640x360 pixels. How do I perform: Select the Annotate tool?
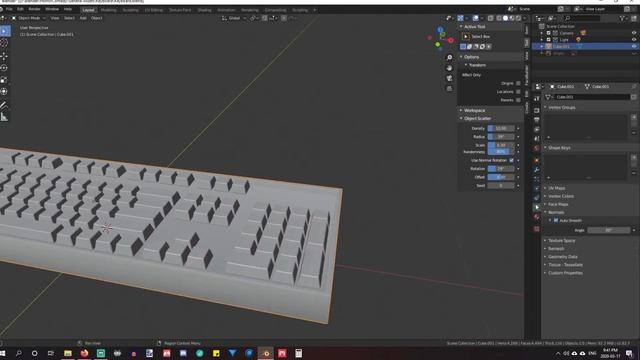(4, 105)
